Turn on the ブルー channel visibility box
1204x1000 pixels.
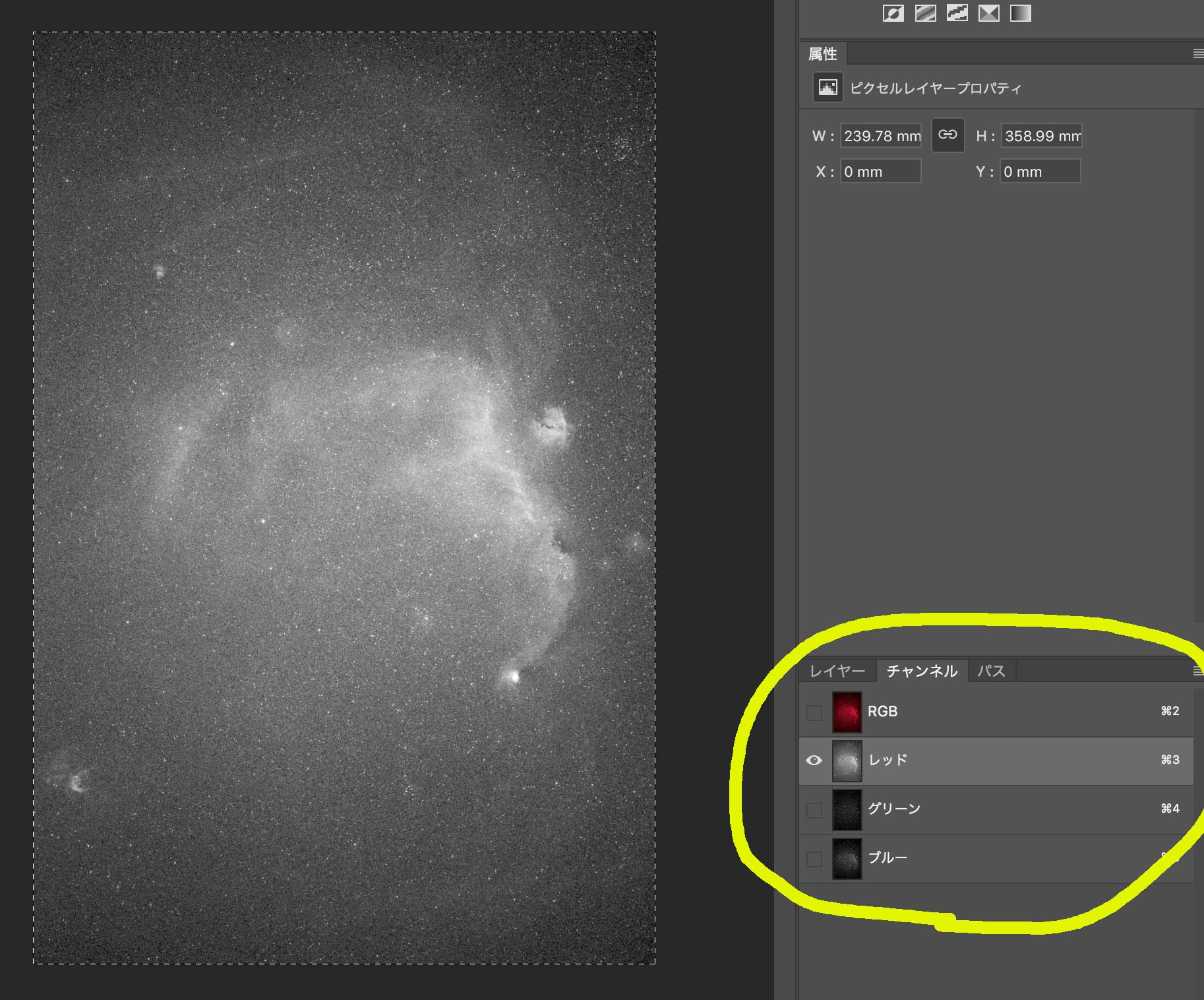[x=814, y=859]
